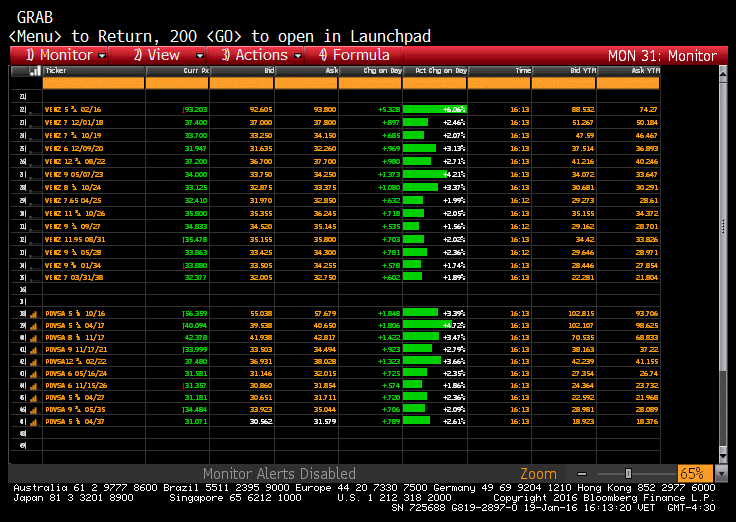The width and height of the screenshot is (736, 522).
Task: Click the chart icon in the table header corner
Action: pos(35,71)
